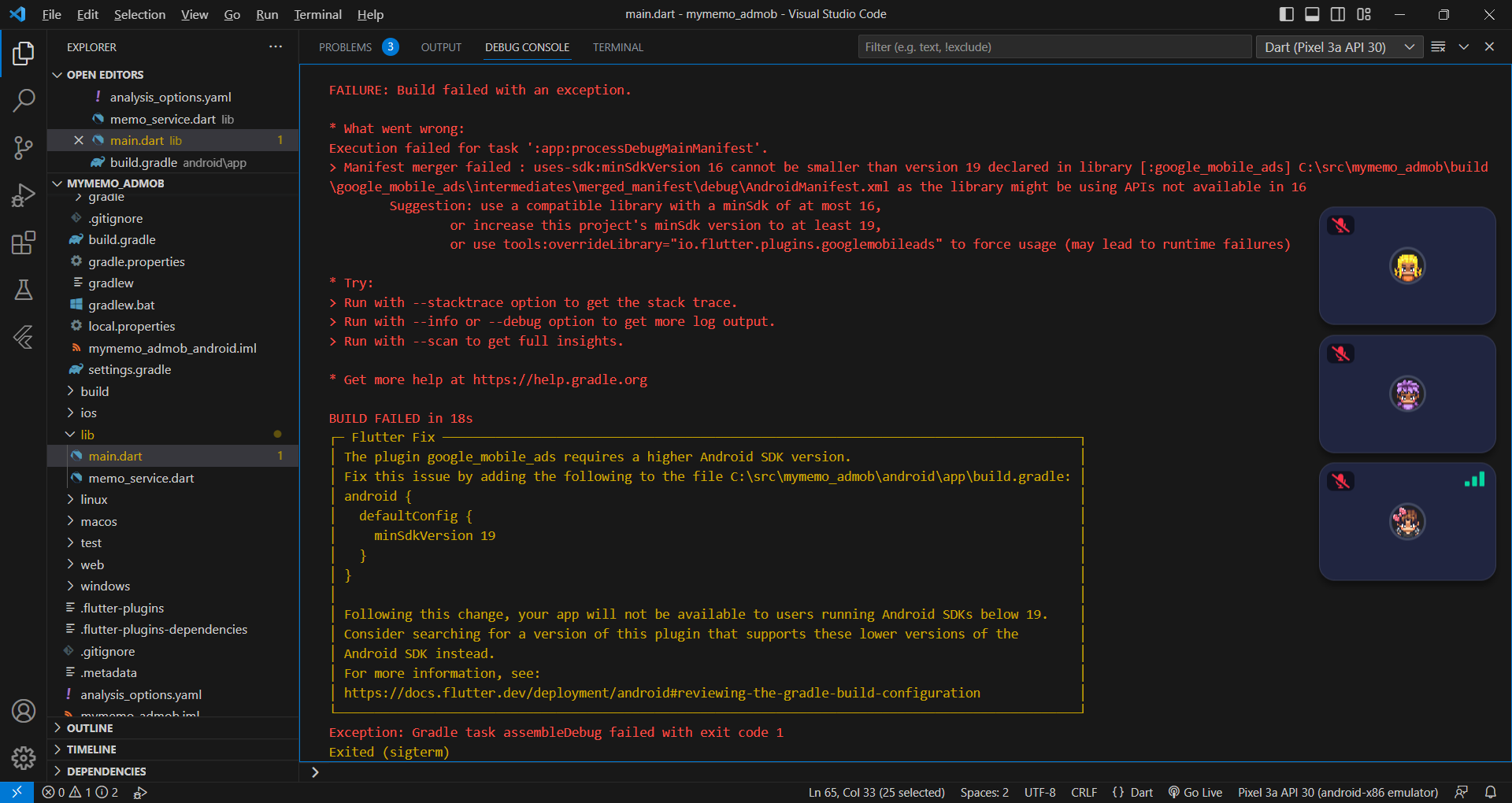Toggle word wrap in debug console
The width and height of the screenshot is (1512, 803).
1438,47
